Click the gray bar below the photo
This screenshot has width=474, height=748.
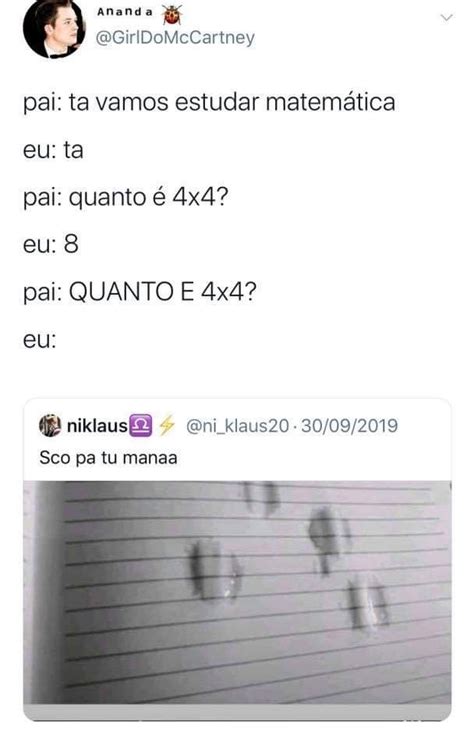tap(237, 713)
